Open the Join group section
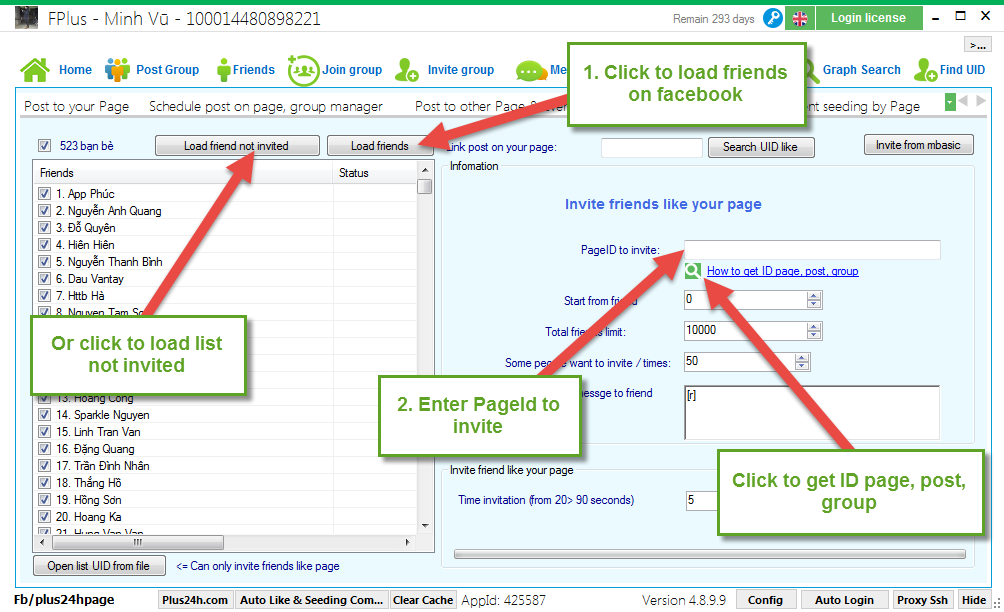1004x612 pixels. pyautogui.click(x=335, y=70)
